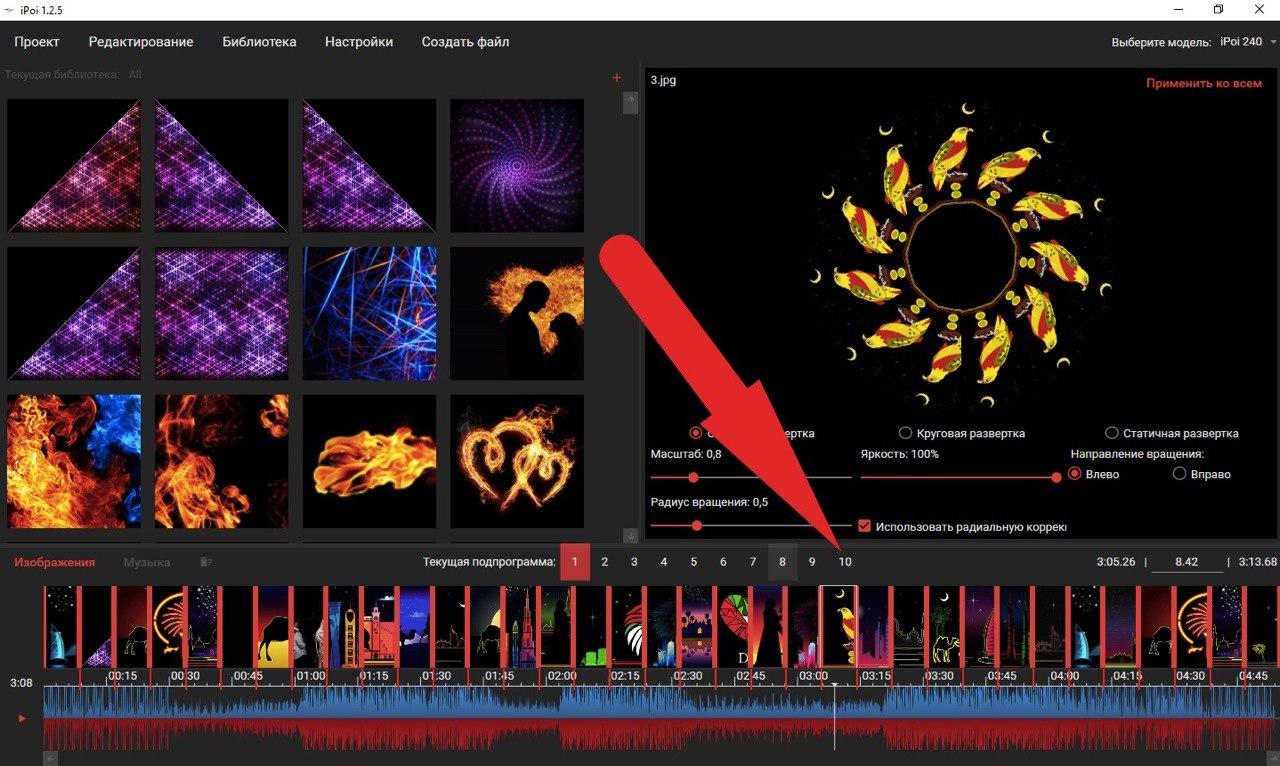The image size is (1280, 766).
Task: Choose Влево rotation direction
Action: (x=1075, y=474)
